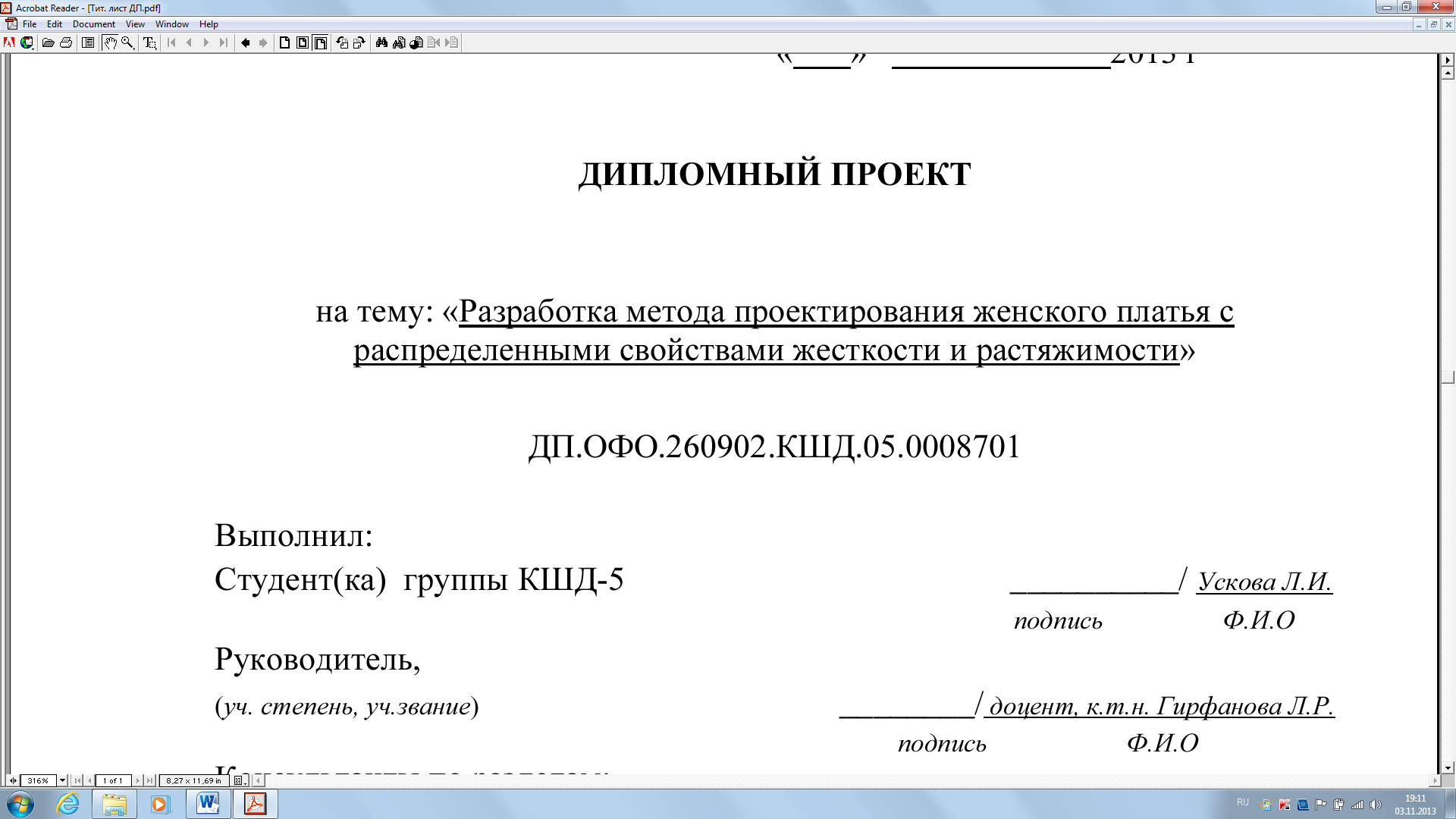Click the status bar last page button

pyautogui.click(x=149, y=780)
